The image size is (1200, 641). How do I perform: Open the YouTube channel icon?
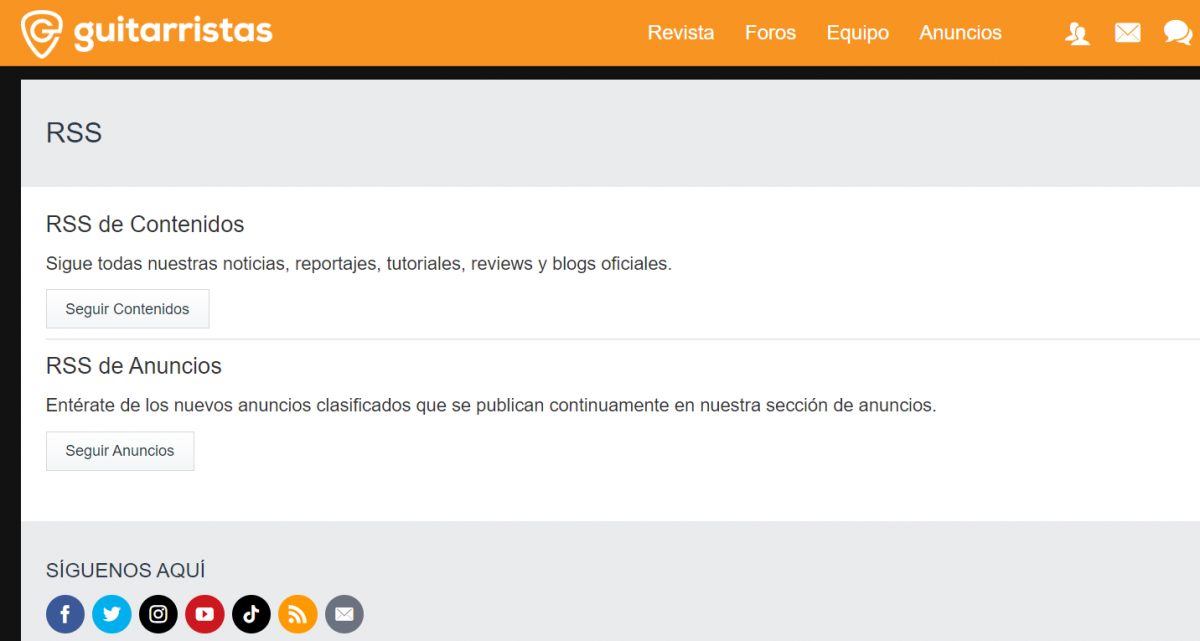click(205, 614)
